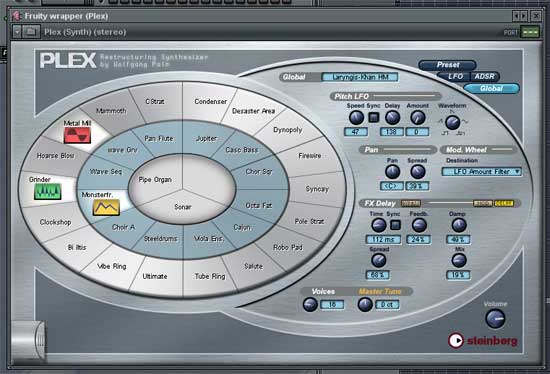
Task: Click the Delay value field showing 138
Action: [x=391, y=132]
